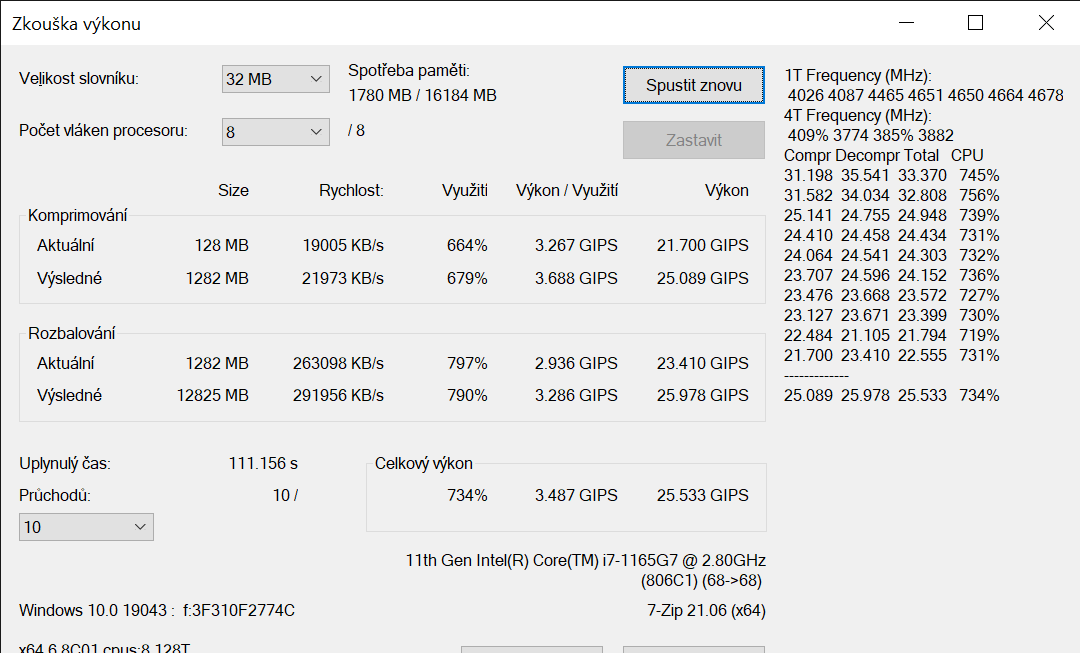
Task: Expand the Počet vláken procesoru dropdown
Action: [275, 131]
